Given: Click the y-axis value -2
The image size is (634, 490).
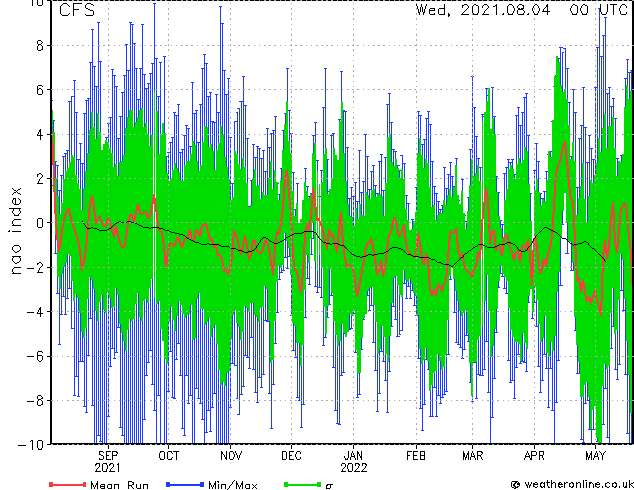Looking at the screenshot, I should tap(35, 267).
